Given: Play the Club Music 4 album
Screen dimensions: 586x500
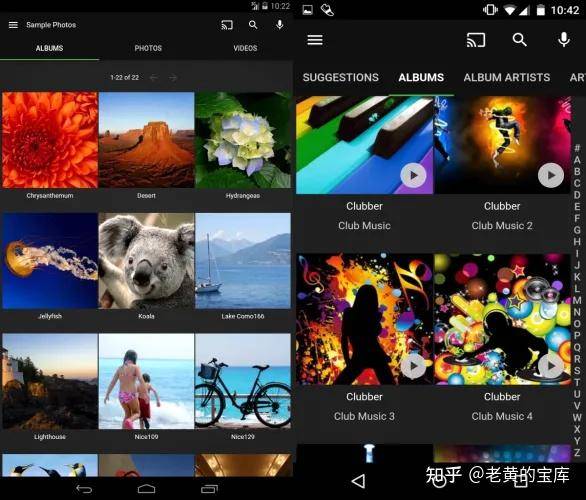Looking at the screenshot, I should [551, 366].
